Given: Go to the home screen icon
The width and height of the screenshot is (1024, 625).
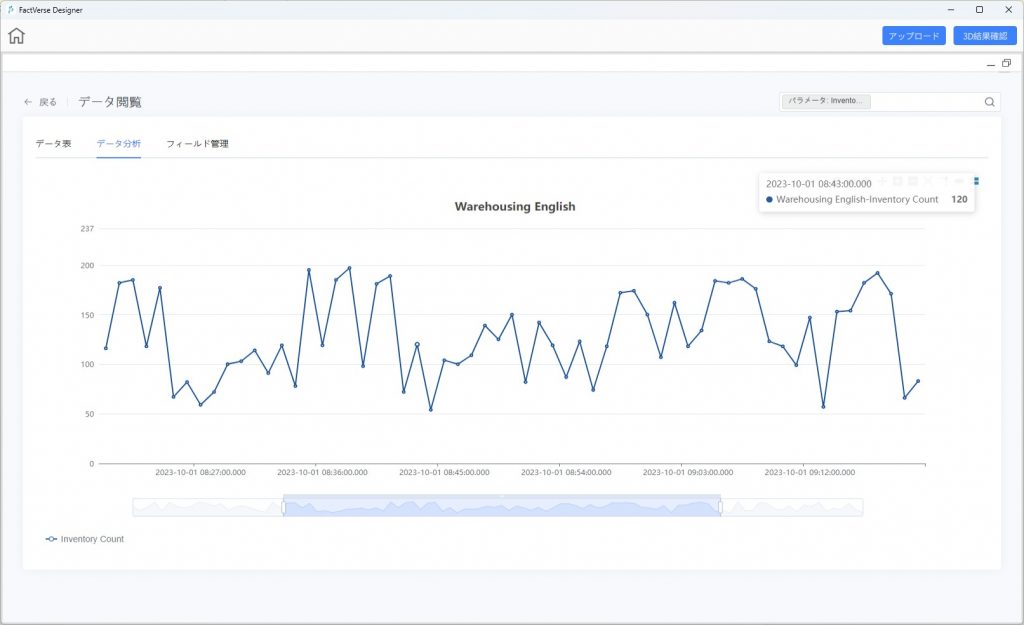Looking at the screenshot, I should [17, 36].
